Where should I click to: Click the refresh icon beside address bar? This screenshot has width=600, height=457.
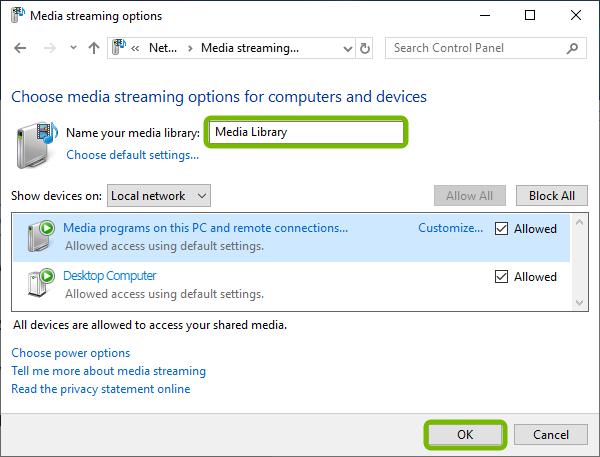pos(364,48)
